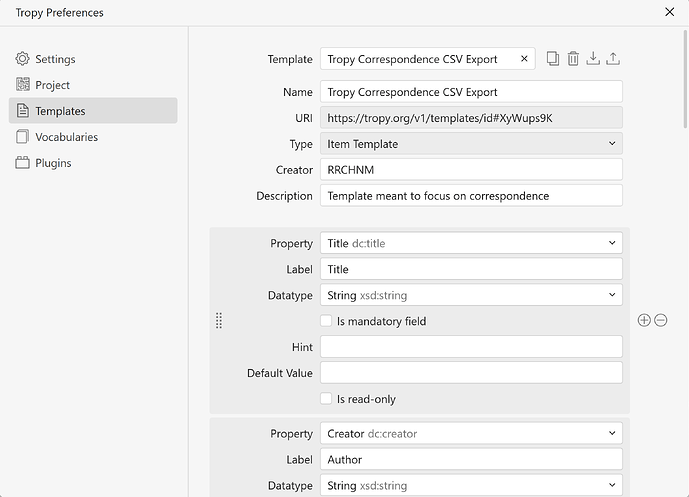Edit the template Description field

point(471,196)
